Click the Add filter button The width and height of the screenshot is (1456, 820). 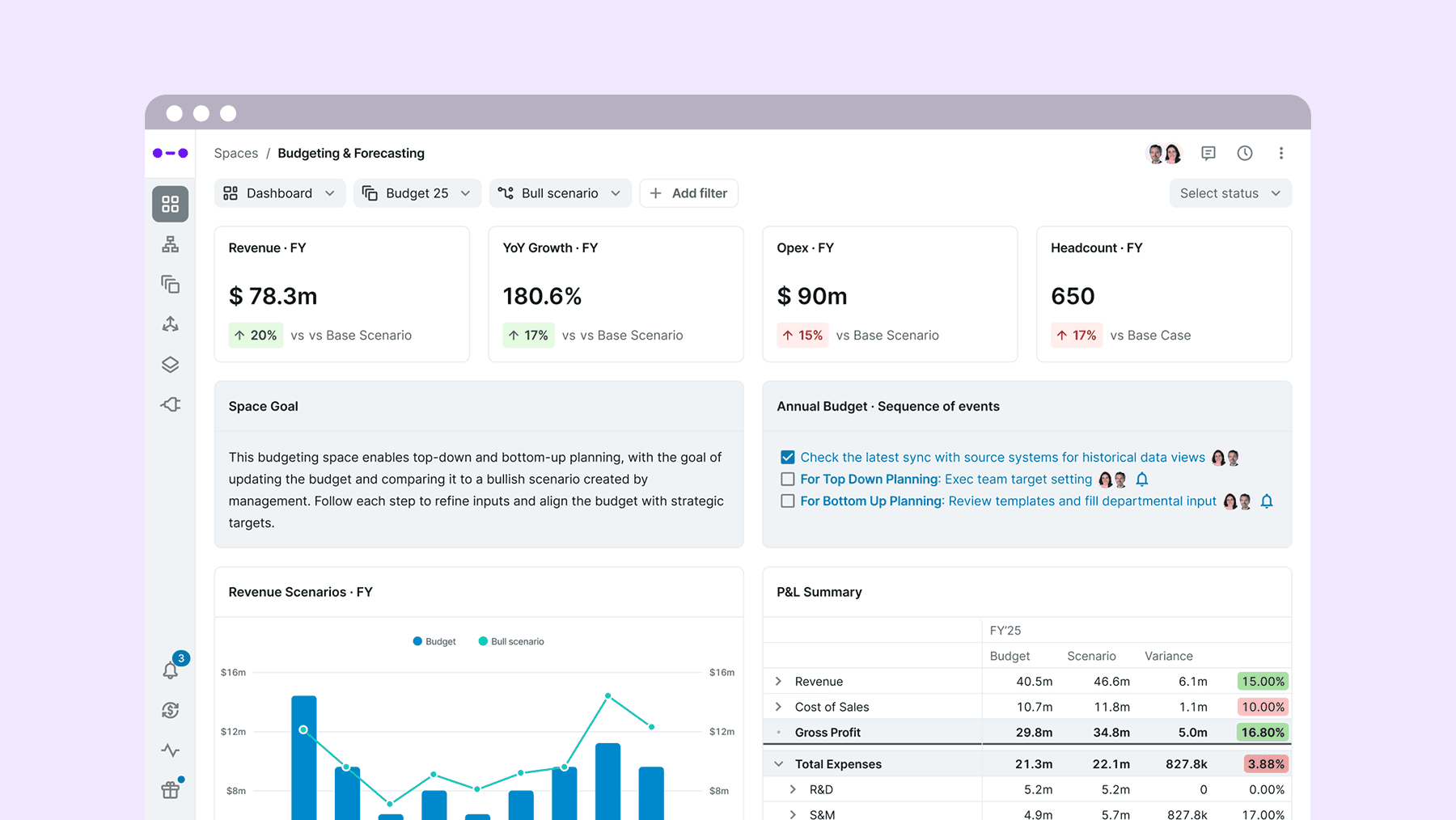pos(688,193)
